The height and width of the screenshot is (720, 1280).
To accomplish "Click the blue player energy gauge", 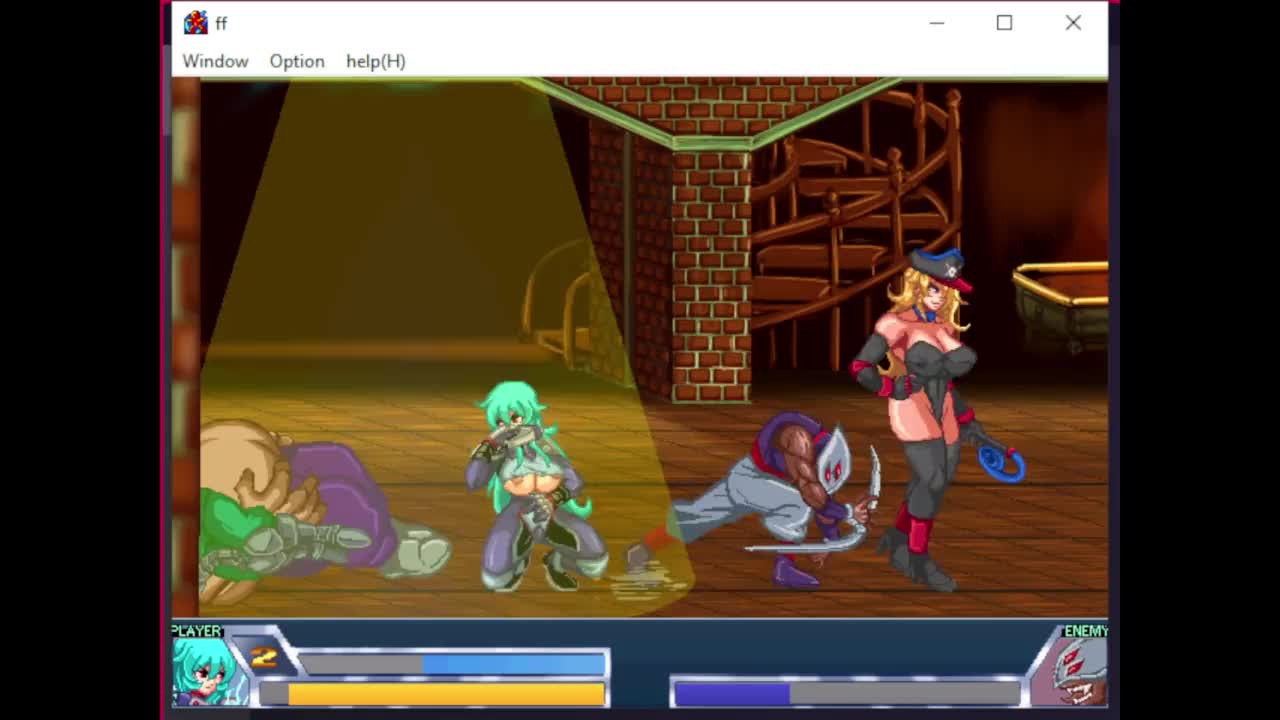I will tap(514, 664).
